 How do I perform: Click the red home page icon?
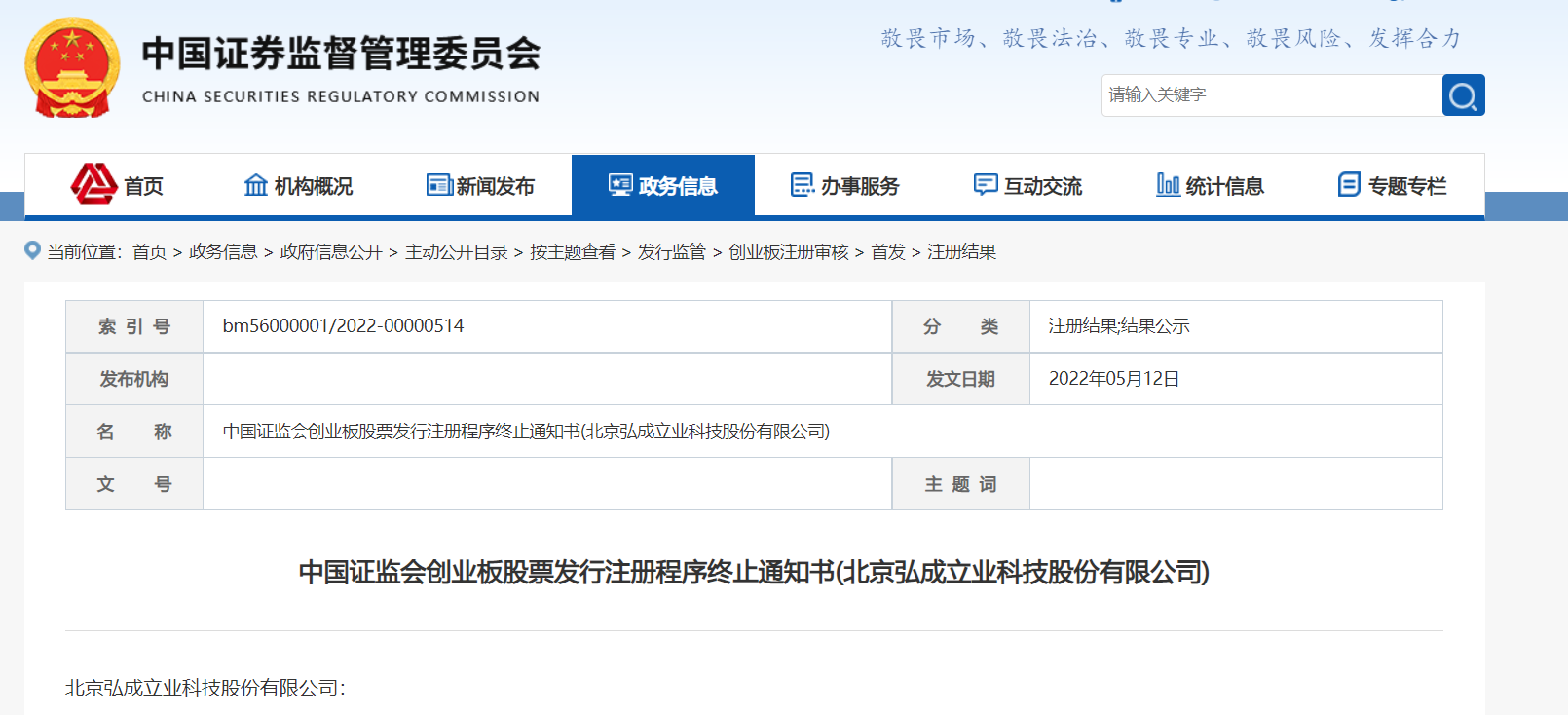coord(93,184)
